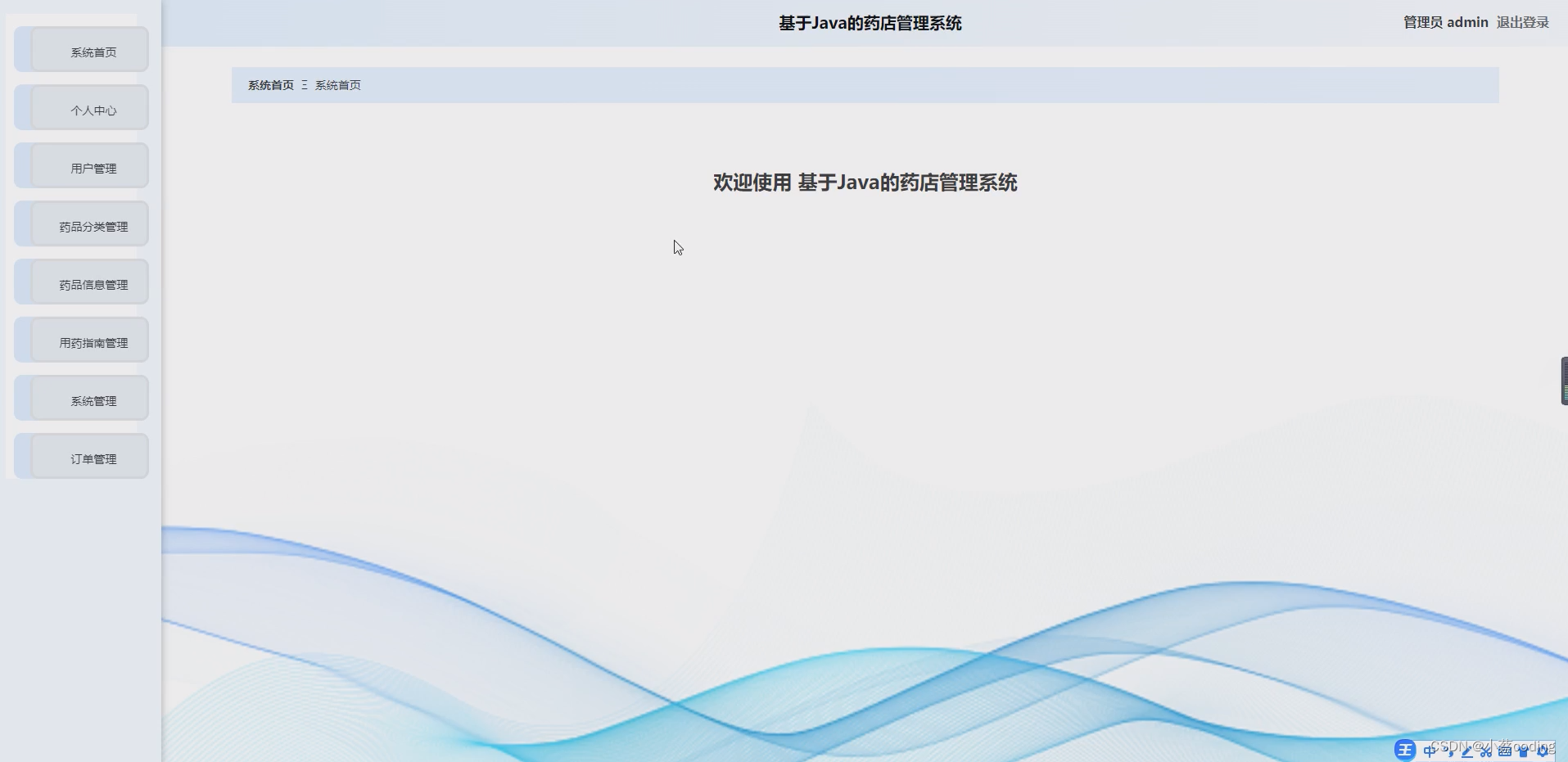Image resolution: width=1568 pixels, height=762 pixels.
Task: Toggle the IME punctuation comma icon
Action: click(1450, 752)
